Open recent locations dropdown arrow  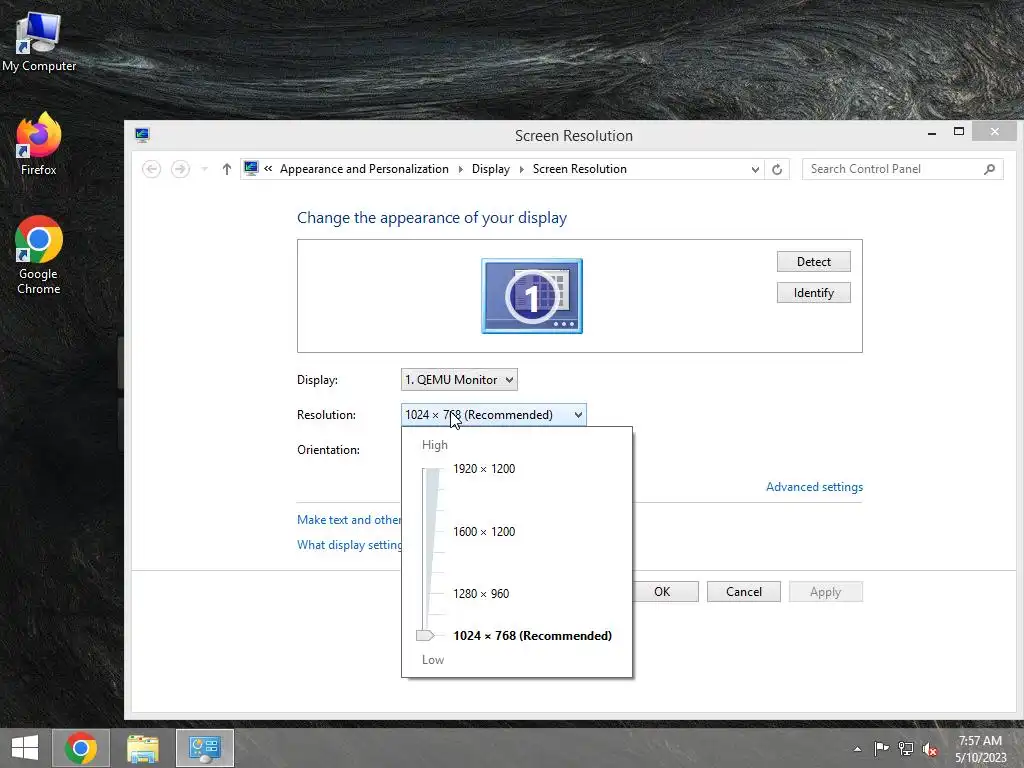pyautogui.click(x=204, y=169)
